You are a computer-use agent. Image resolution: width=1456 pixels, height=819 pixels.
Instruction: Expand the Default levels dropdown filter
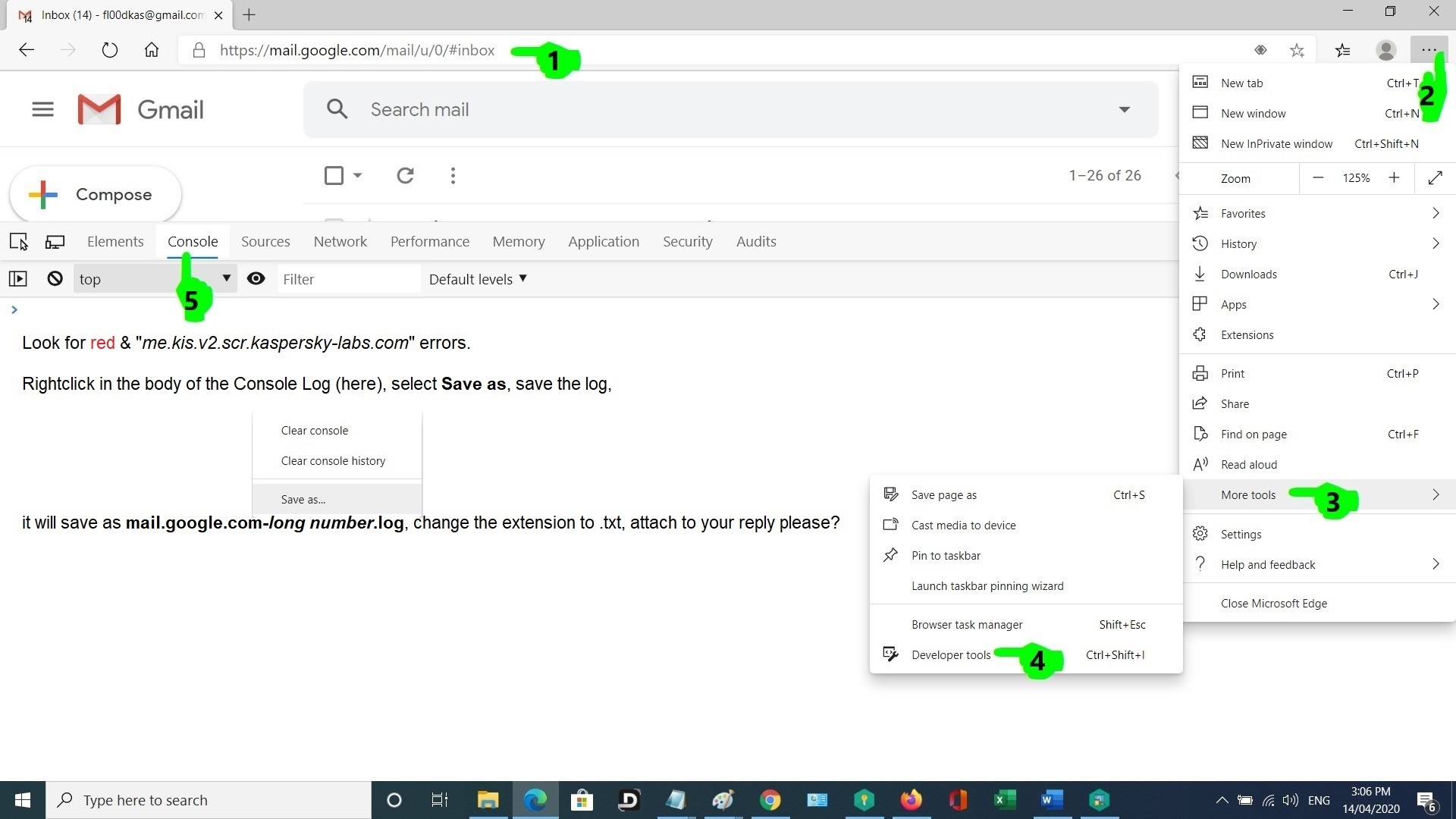pyautogui.click(x=477, y=278)
